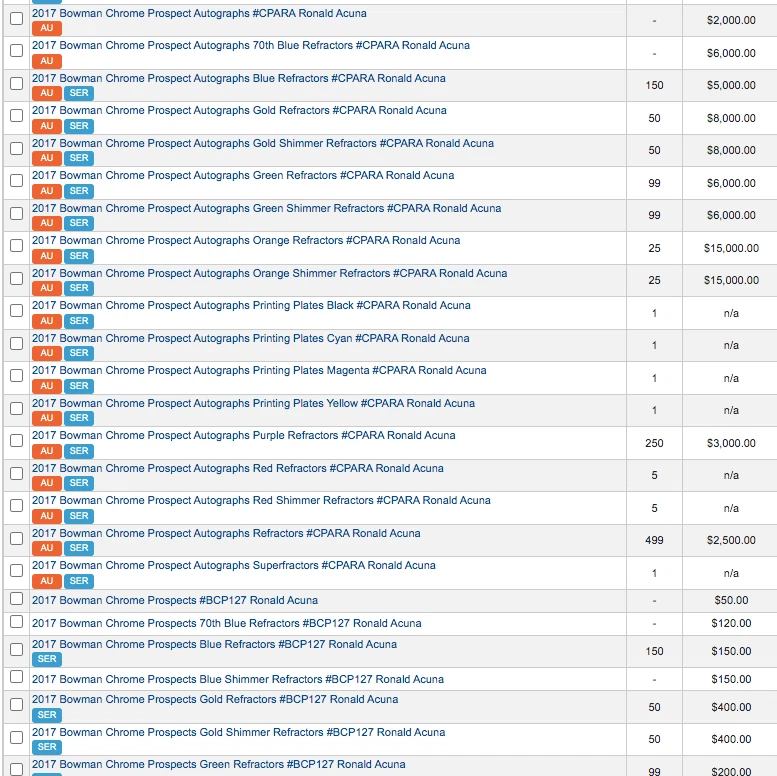The height and width of the screenshot is (776, 777).
Task: Open Prospects 70th Blue Refractors #BCP127 link
Action: [x=226, y=623]
